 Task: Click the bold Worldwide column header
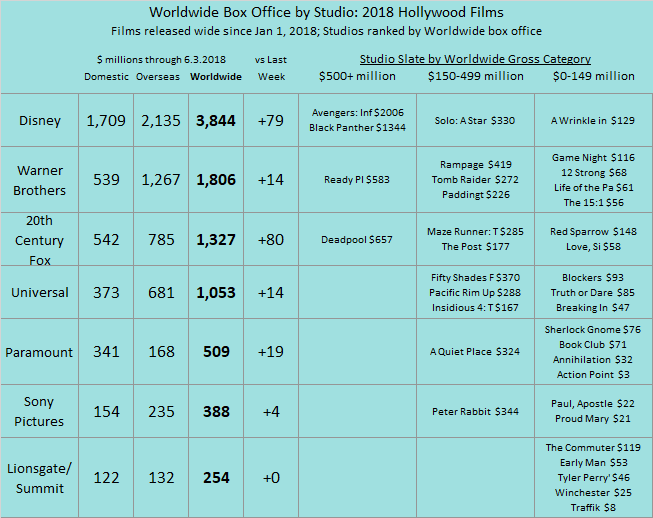click(x=216, y=77)
